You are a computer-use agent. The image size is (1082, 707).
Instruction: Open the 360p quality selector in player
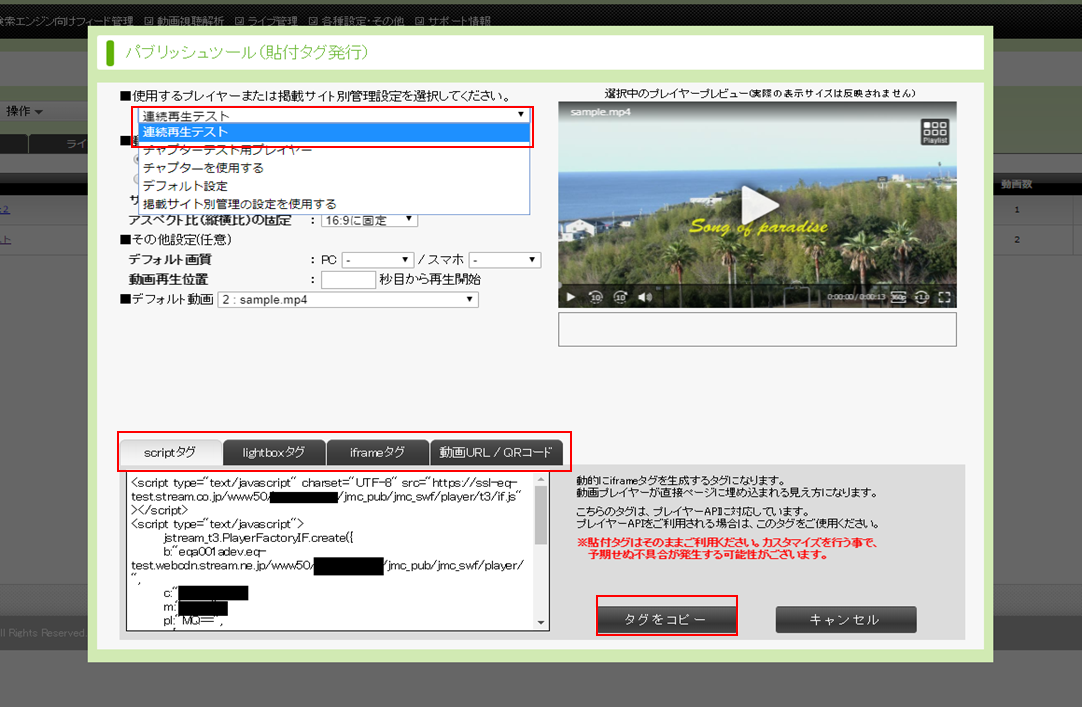pos(898,297)
